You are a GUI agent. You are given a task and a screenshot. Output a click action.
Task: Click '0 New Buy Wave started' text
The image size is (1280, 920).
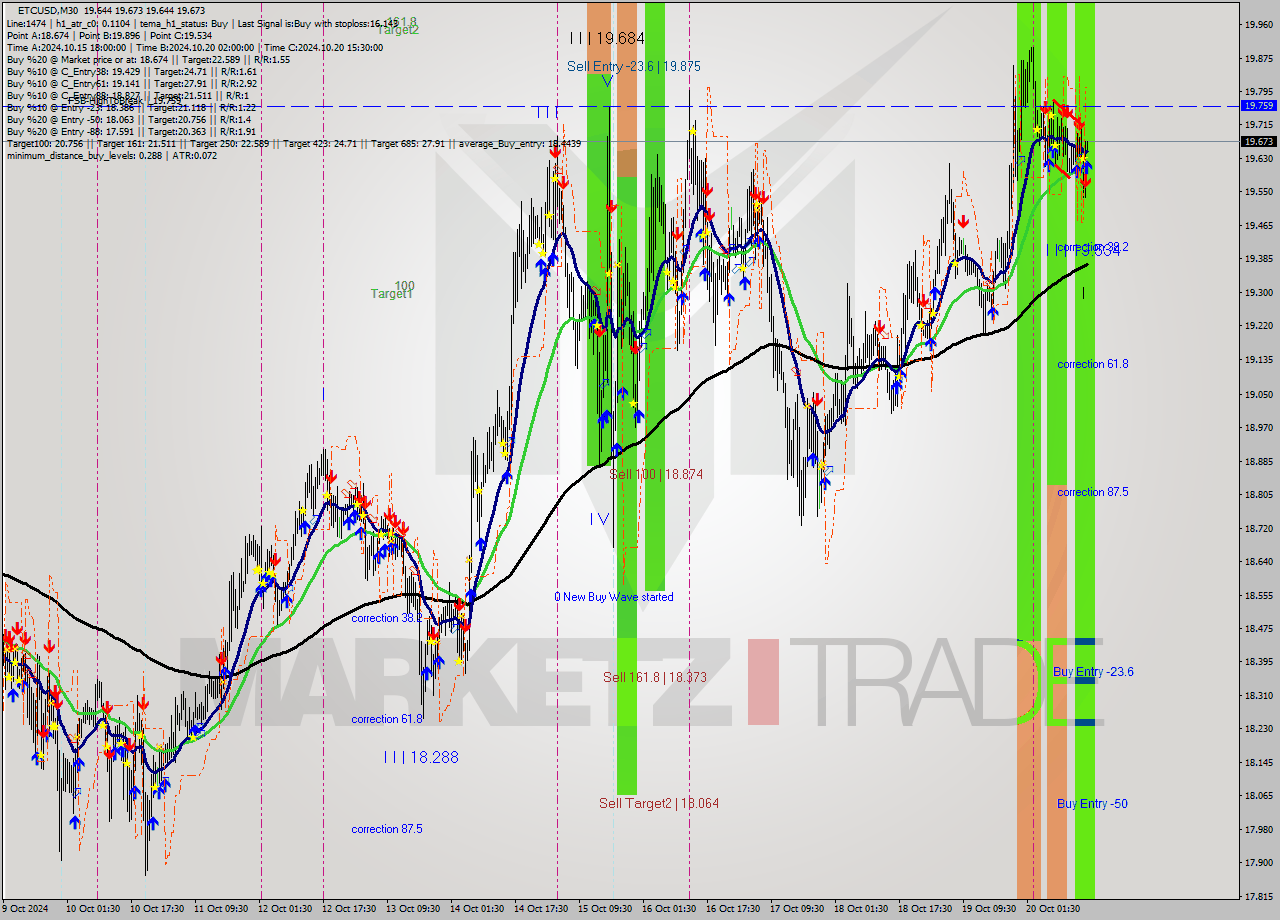pyautogui.click(x=614, y=597)
